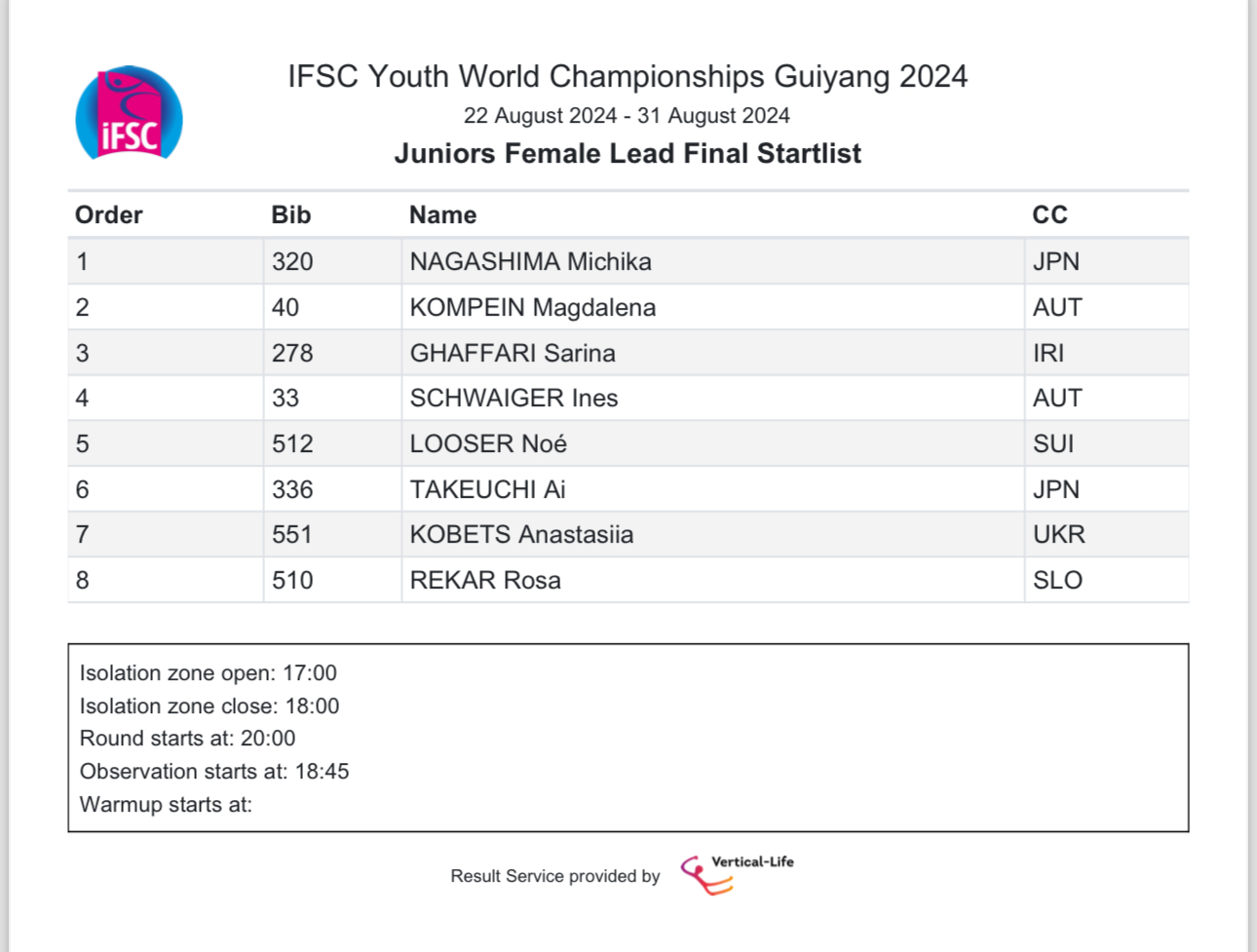Select REKAR Rosa's name

(485, 581)
